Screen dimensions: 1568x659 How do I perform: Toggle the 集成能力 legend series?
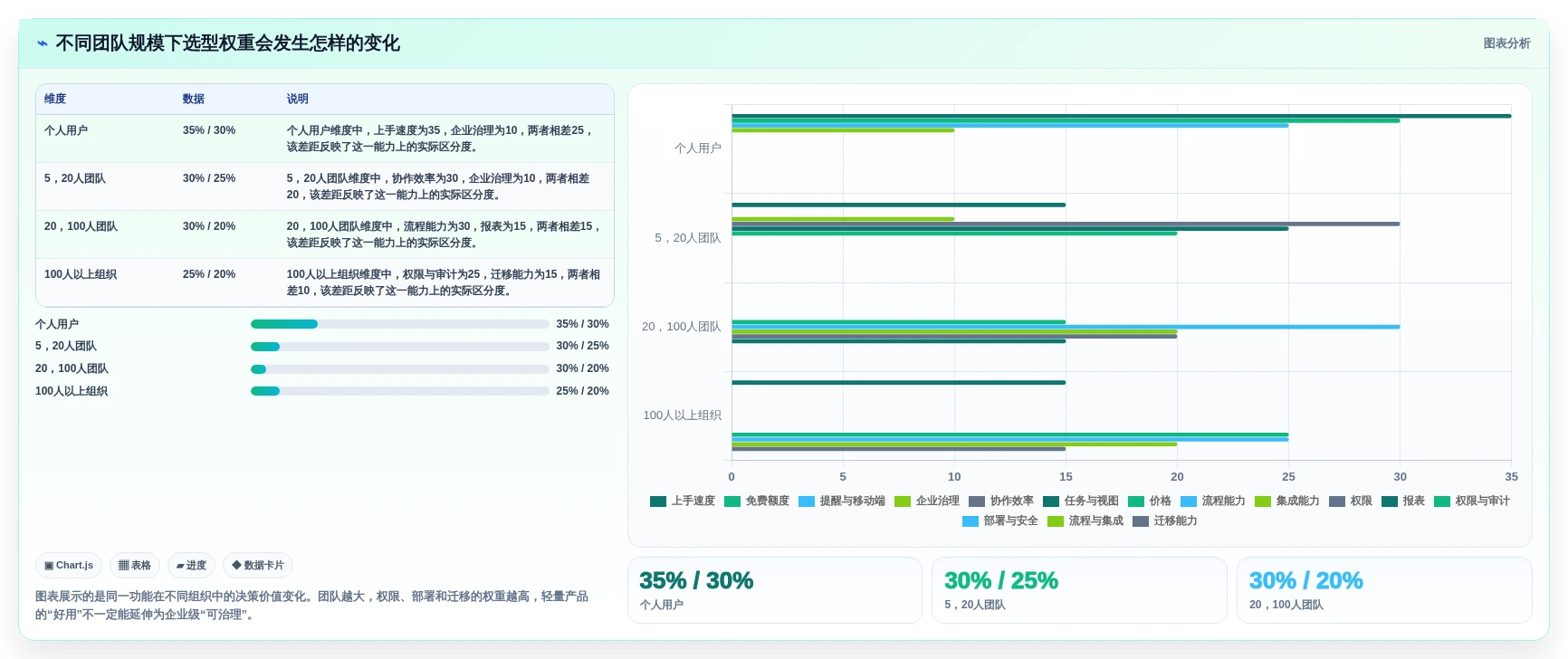point(1287,501)
